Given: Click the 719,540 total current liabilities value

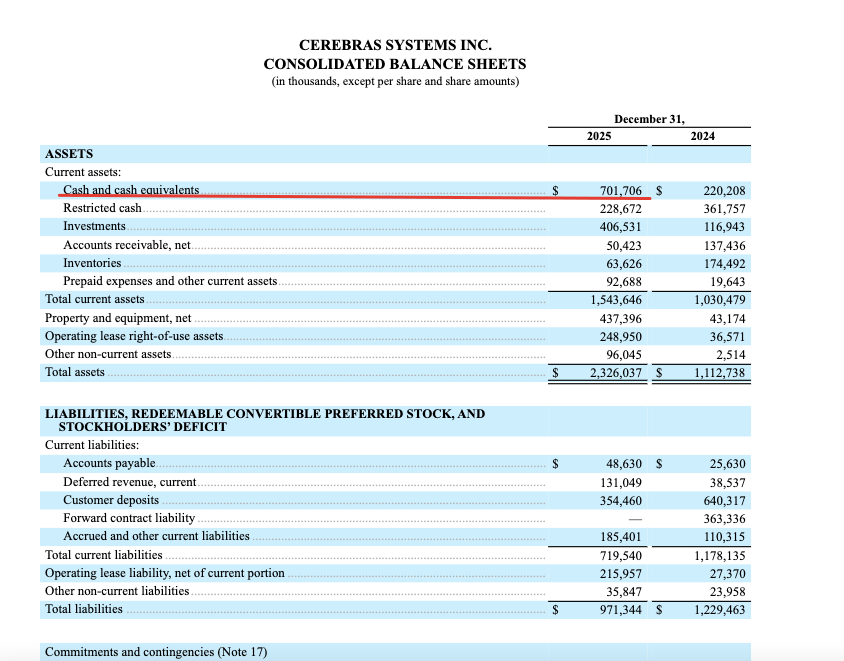Looking at the screenshot, I should pyautogui.click(x=621, y=555).
